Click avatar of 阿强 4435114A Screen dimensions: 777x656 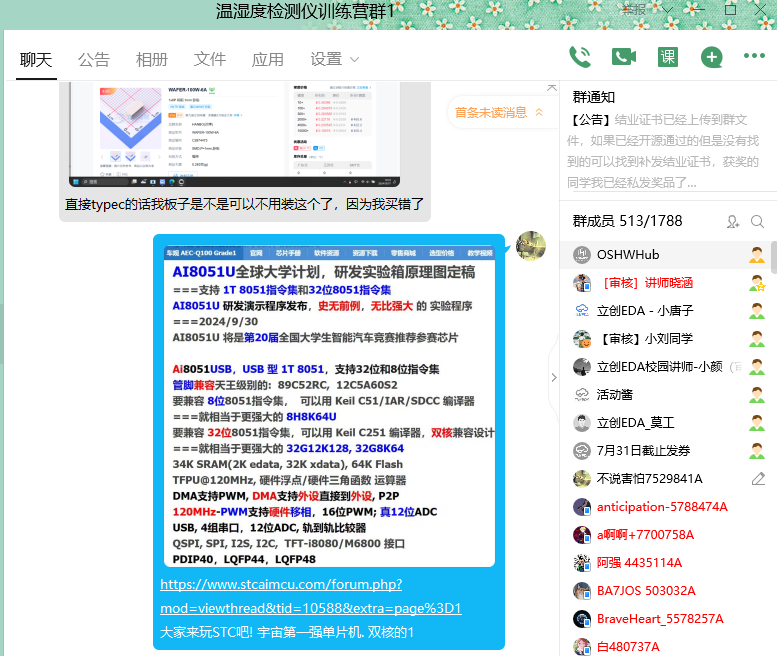pyautogui.click(x=582, y=563)
